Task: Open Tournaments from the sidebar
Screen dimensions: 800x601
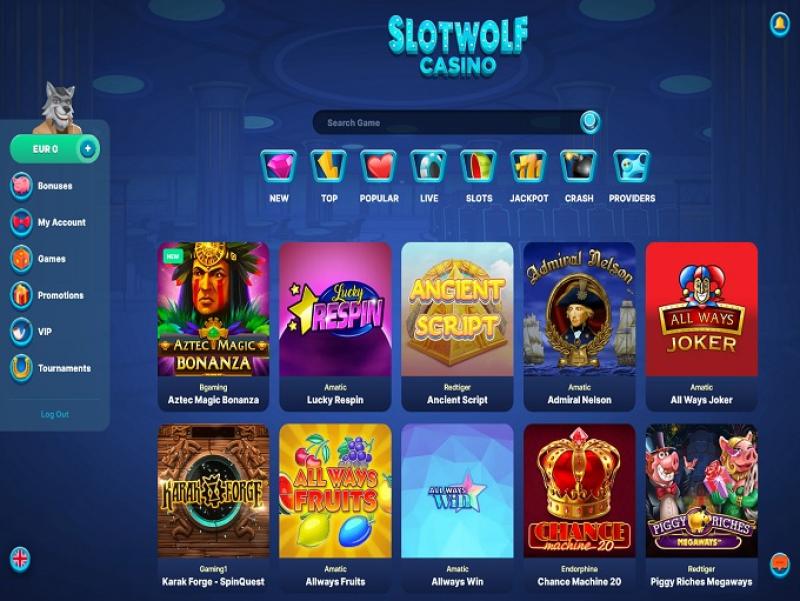Action: coord(51,368)
